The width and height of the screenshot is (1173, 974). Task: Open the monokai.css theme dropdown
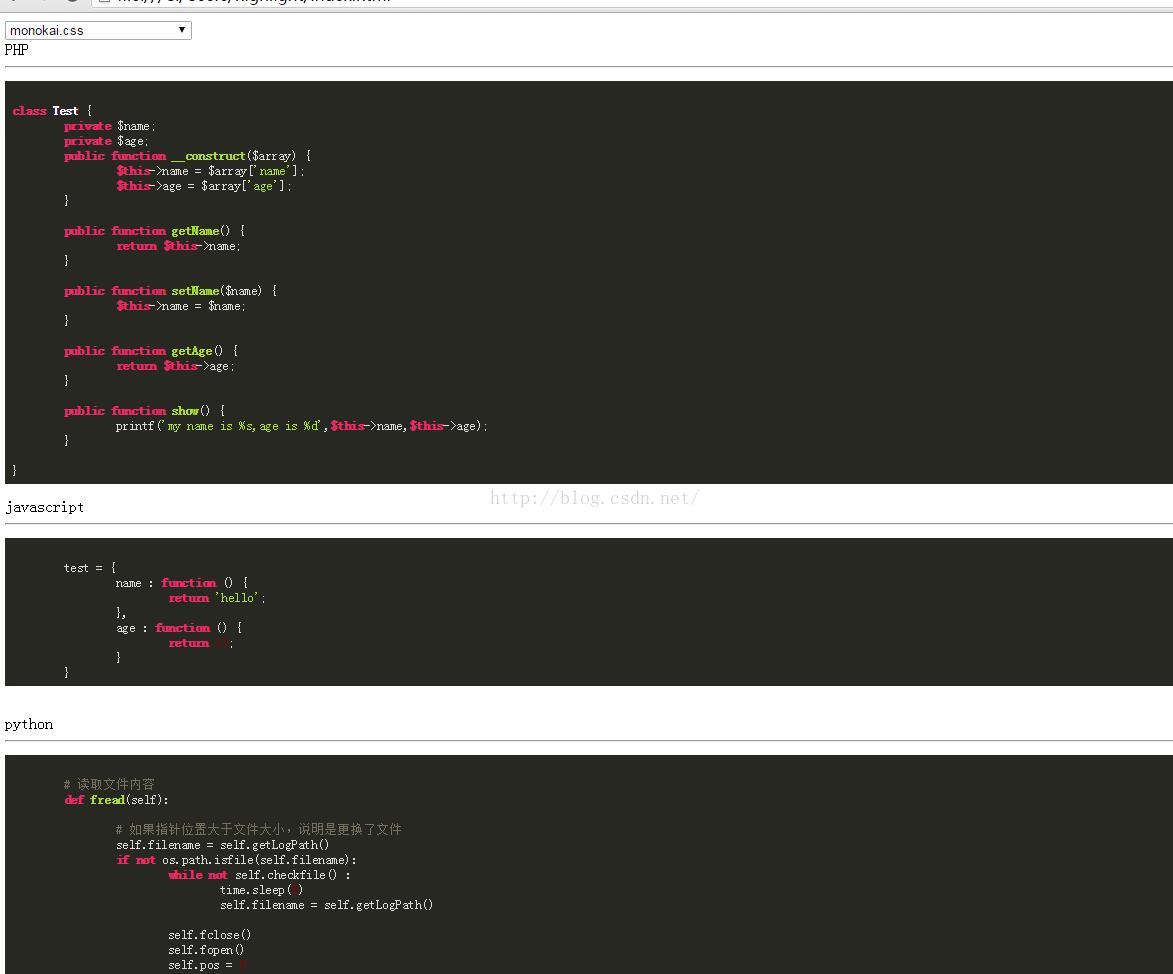98,30
